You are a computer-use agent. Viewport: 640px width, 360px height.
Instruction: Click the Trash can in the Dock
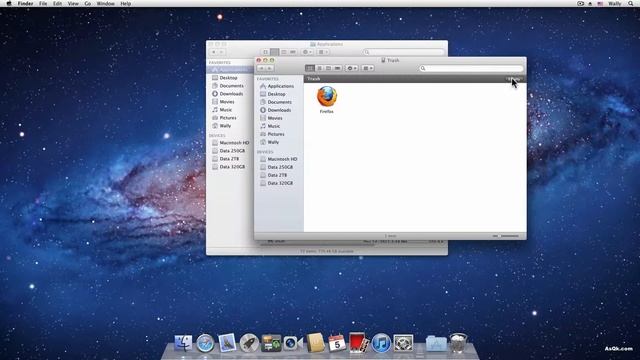(x=458, y=343)
